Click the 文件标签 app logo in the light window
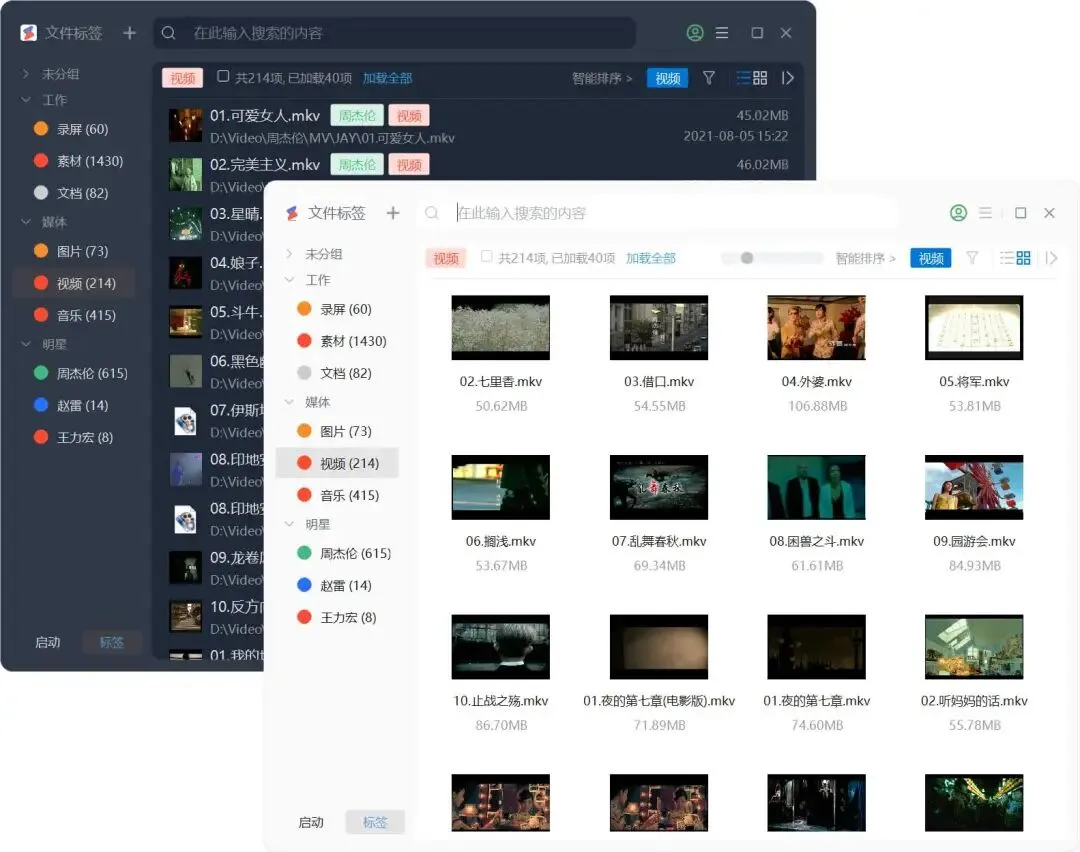This screenshot has width=1080, height=852. point(292,214)
